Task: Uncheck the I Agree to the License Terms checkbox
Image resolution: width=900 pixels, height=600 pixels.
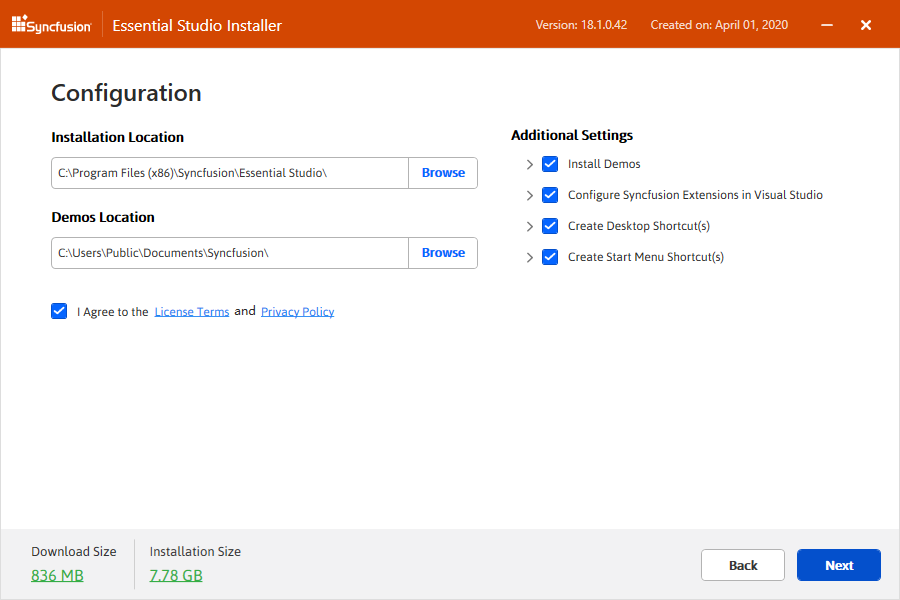Action: click(x=59, y=311)
